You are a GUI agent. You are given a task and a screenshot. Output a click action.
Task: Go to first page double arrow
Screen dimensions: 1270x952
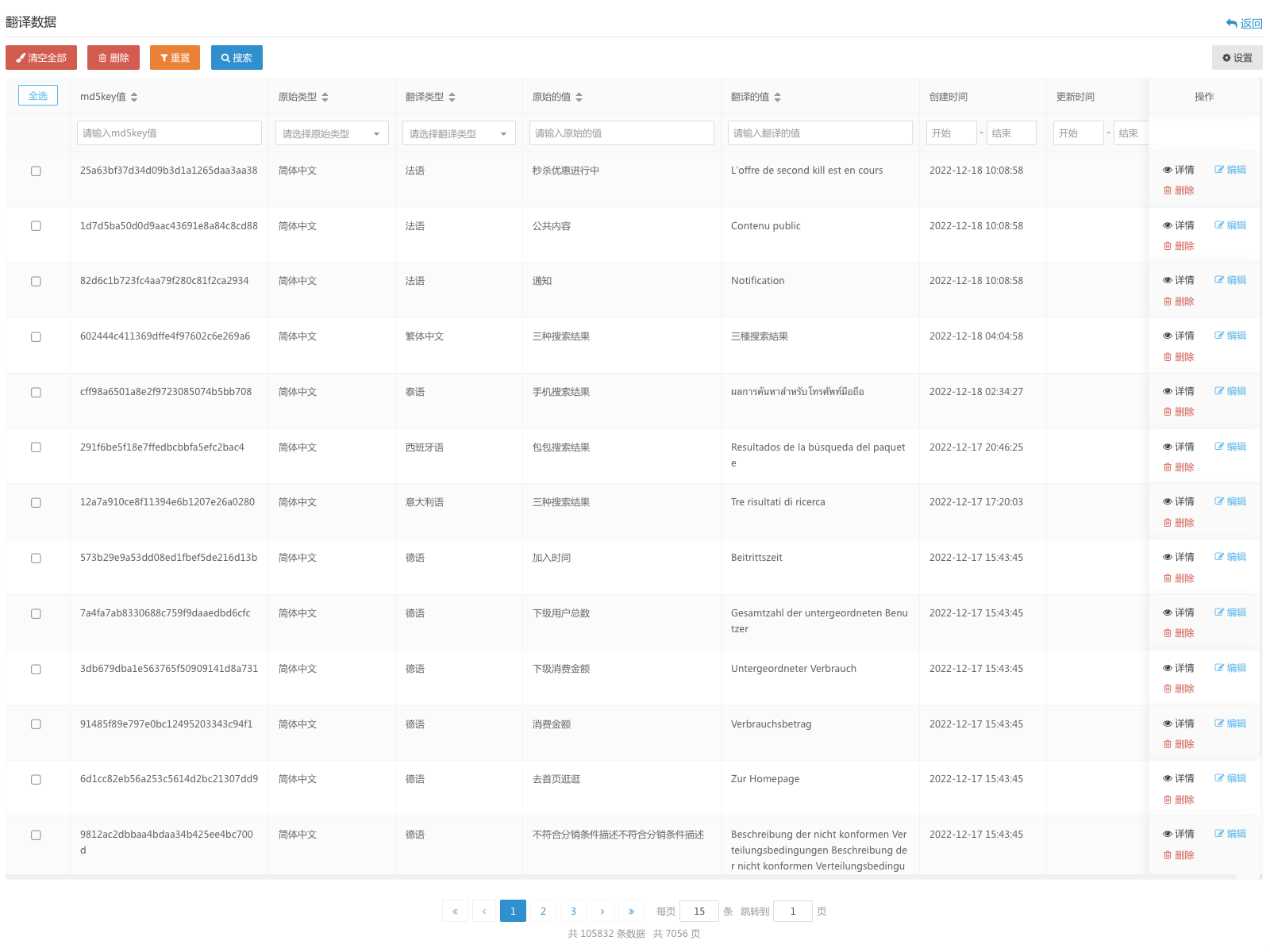tap(455, 911)
